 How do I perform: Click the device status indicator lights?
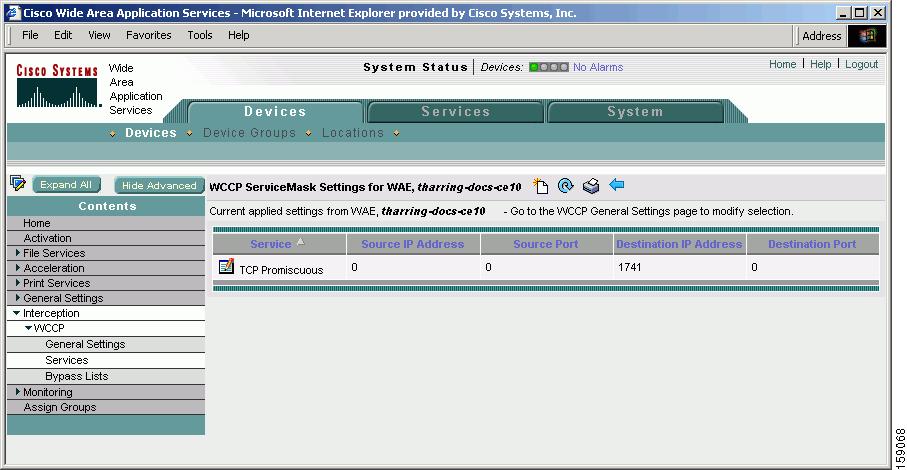pyautogui.click(x=548, y=67)
